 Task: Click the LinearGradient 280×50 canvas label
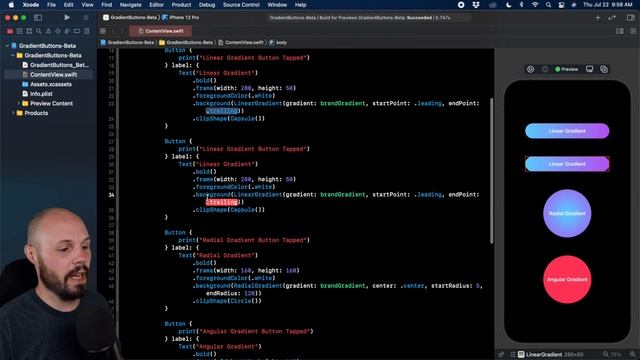tap(551, 354)
